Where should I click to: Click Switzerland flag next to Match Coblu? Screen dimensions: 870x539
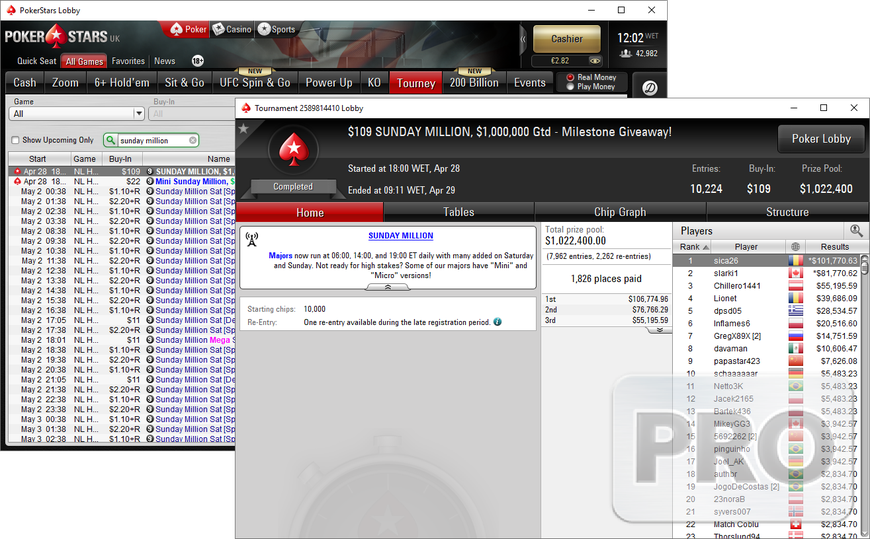pyautogui.click(x=795, y=524)
